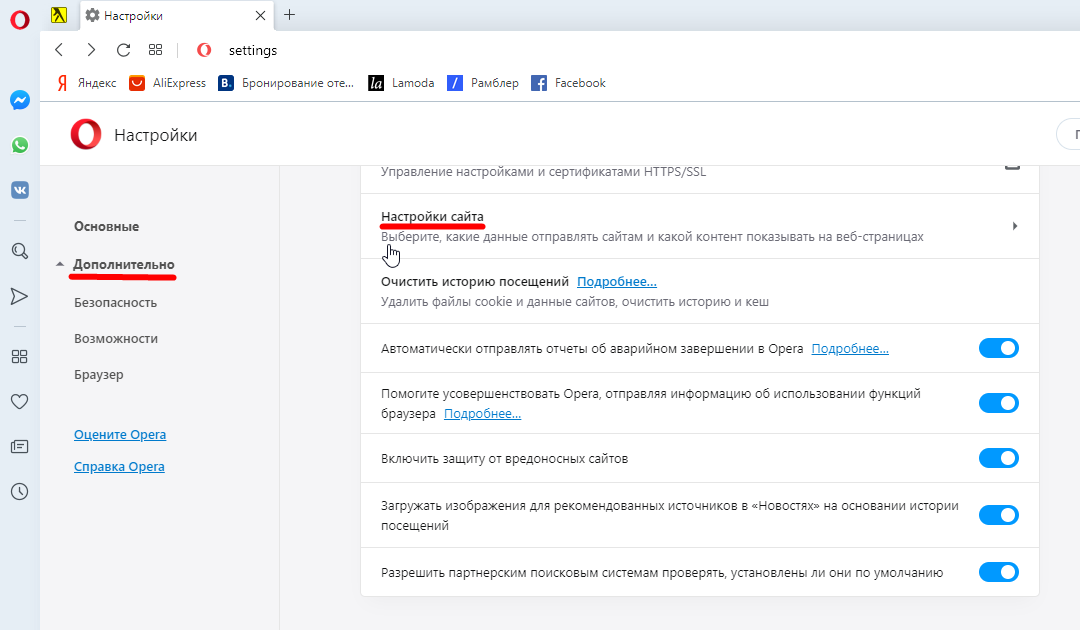Click Оцените Opera link
Viewport: 1080px width, 630px height.
click(120, 434)
